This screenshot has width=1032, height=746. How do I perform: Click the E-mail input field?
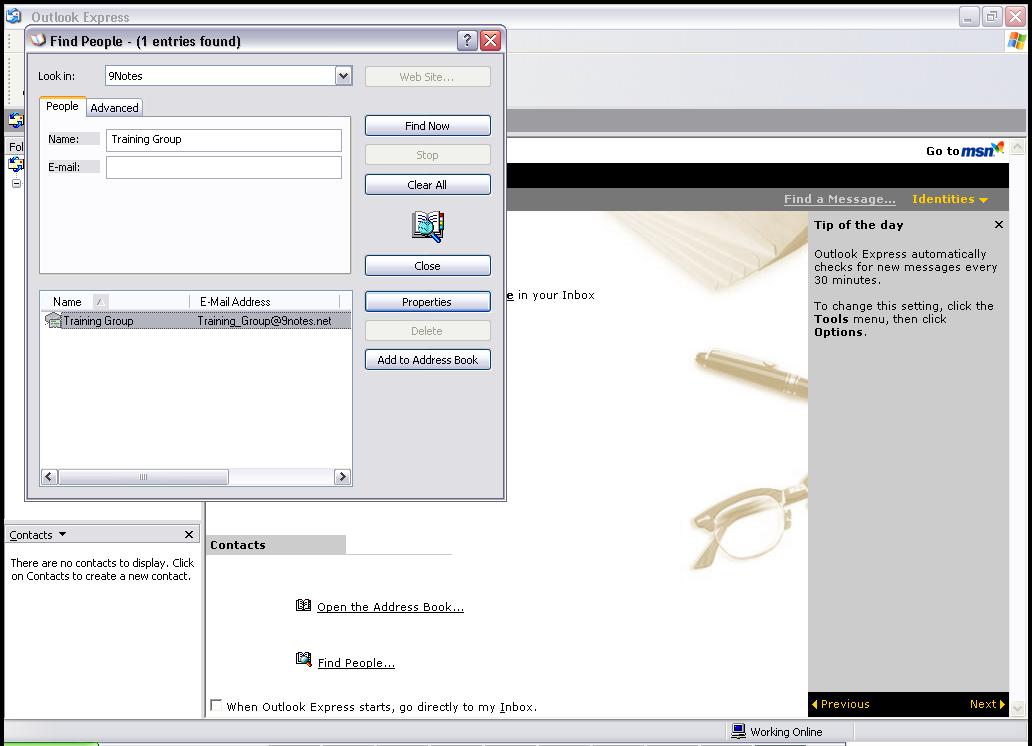[224, 167]
